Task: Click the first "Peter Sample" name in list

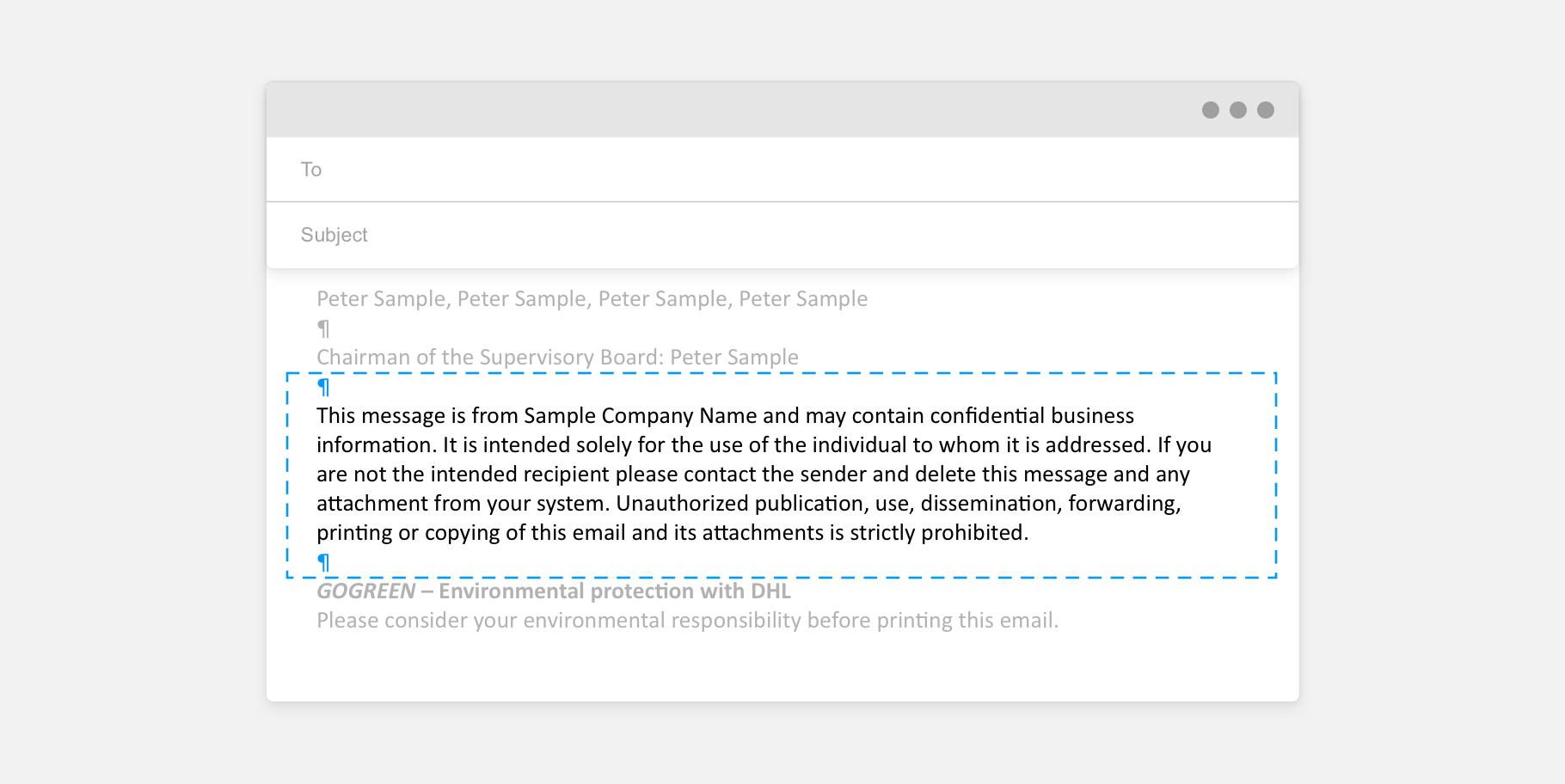Action: point(381,299)
